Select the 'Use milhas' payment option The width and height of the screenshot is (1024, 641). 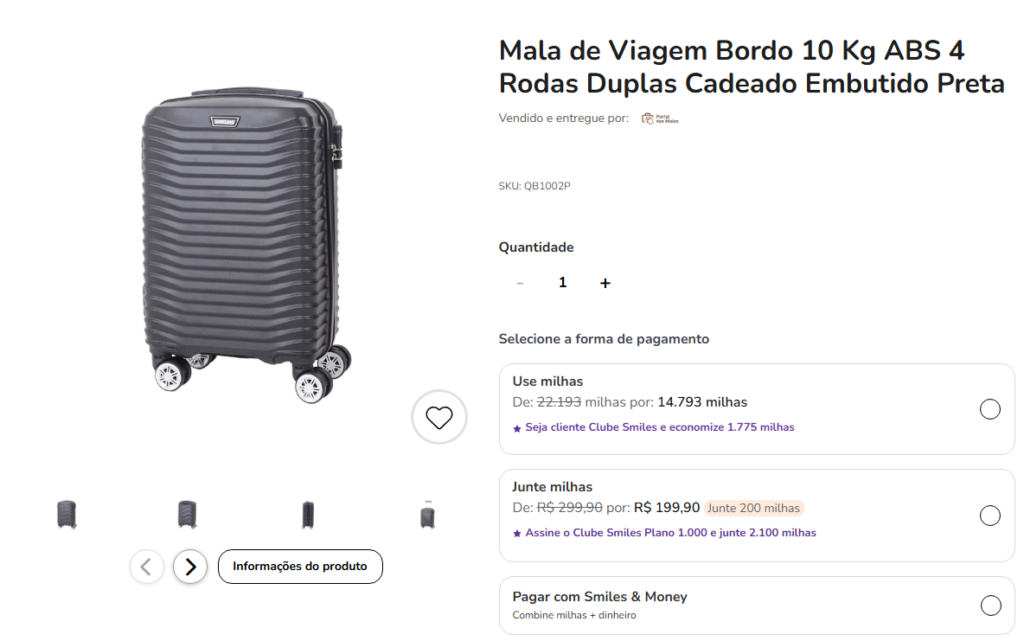[x=989, y=409]
